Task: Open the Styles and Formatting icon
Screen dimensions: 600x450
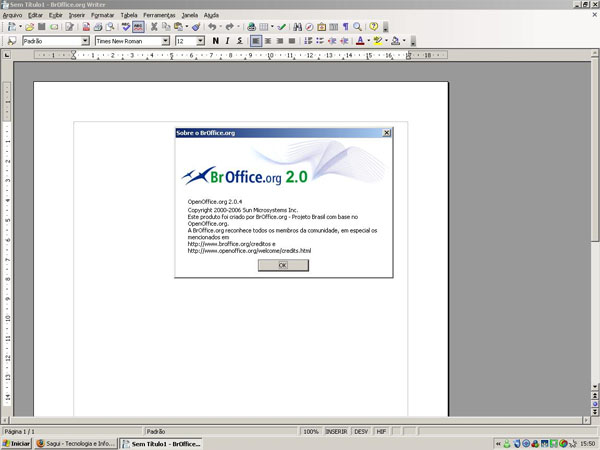Action: (x=12, y=41)
